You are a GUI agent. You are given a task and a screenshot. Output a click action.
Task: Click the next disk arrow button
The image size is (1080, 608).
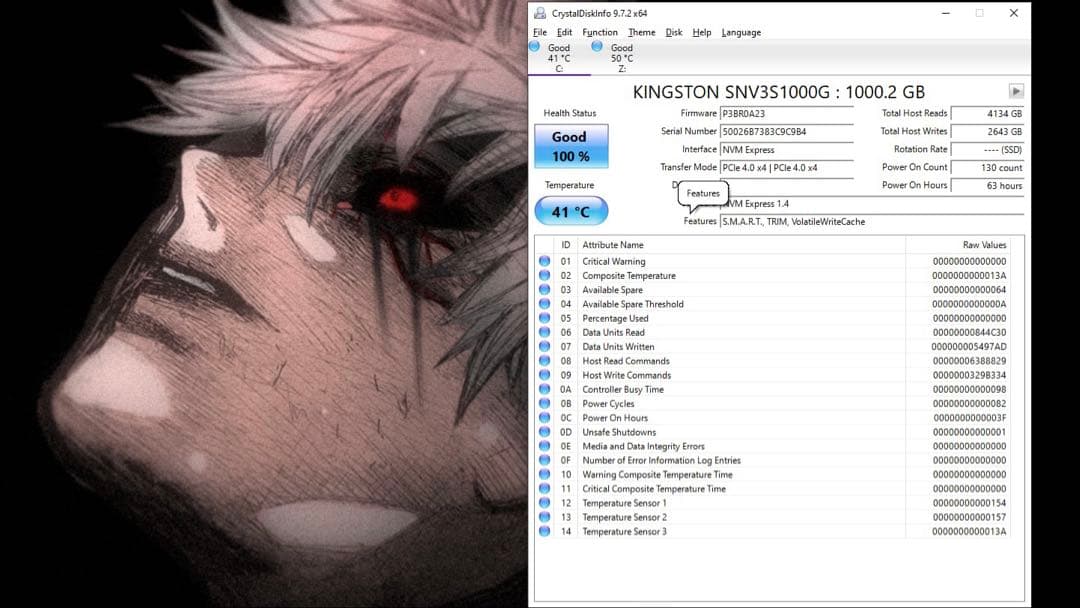point(1016,91)
